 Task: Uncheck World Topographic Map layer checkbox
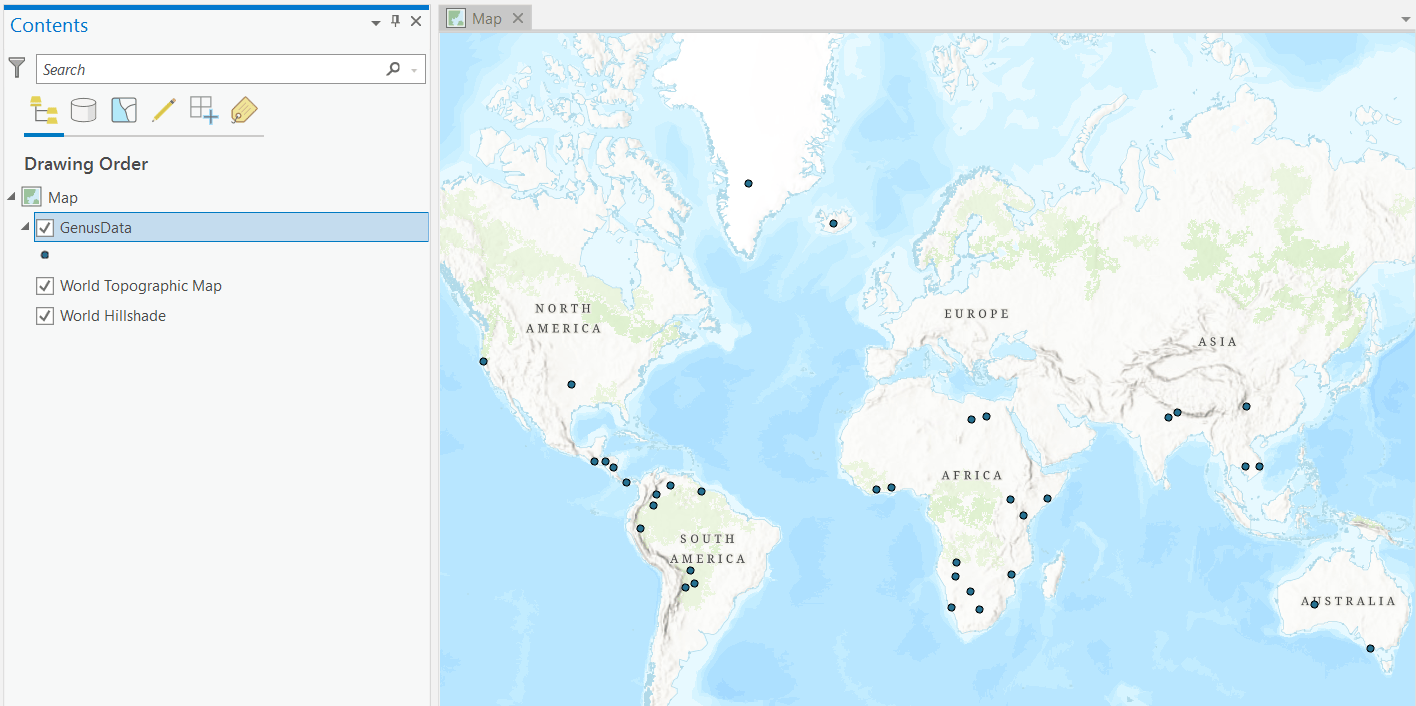point(45,286)
